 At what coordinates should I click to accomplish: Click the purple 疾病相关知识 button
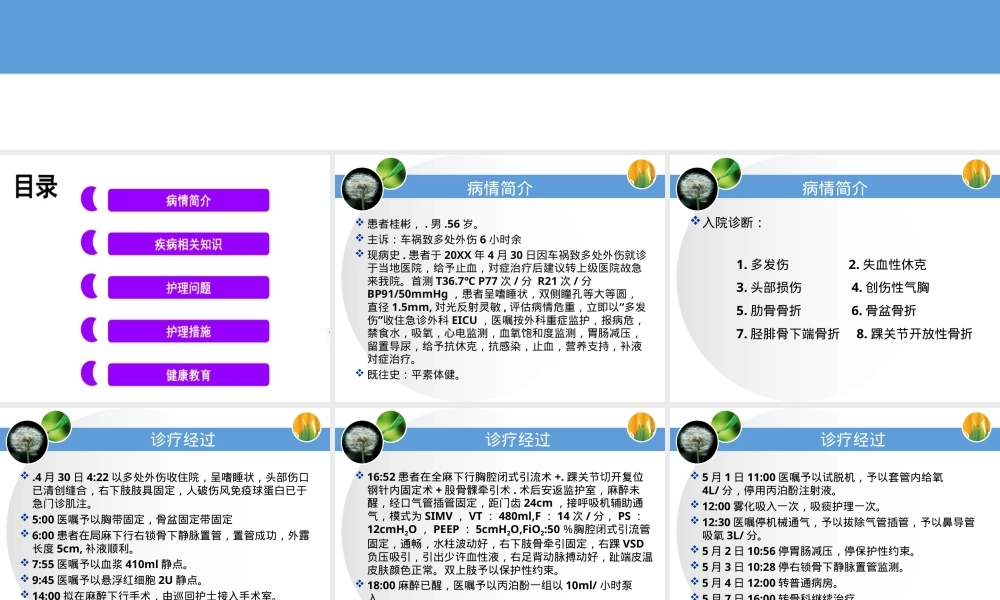click(188, 244)
